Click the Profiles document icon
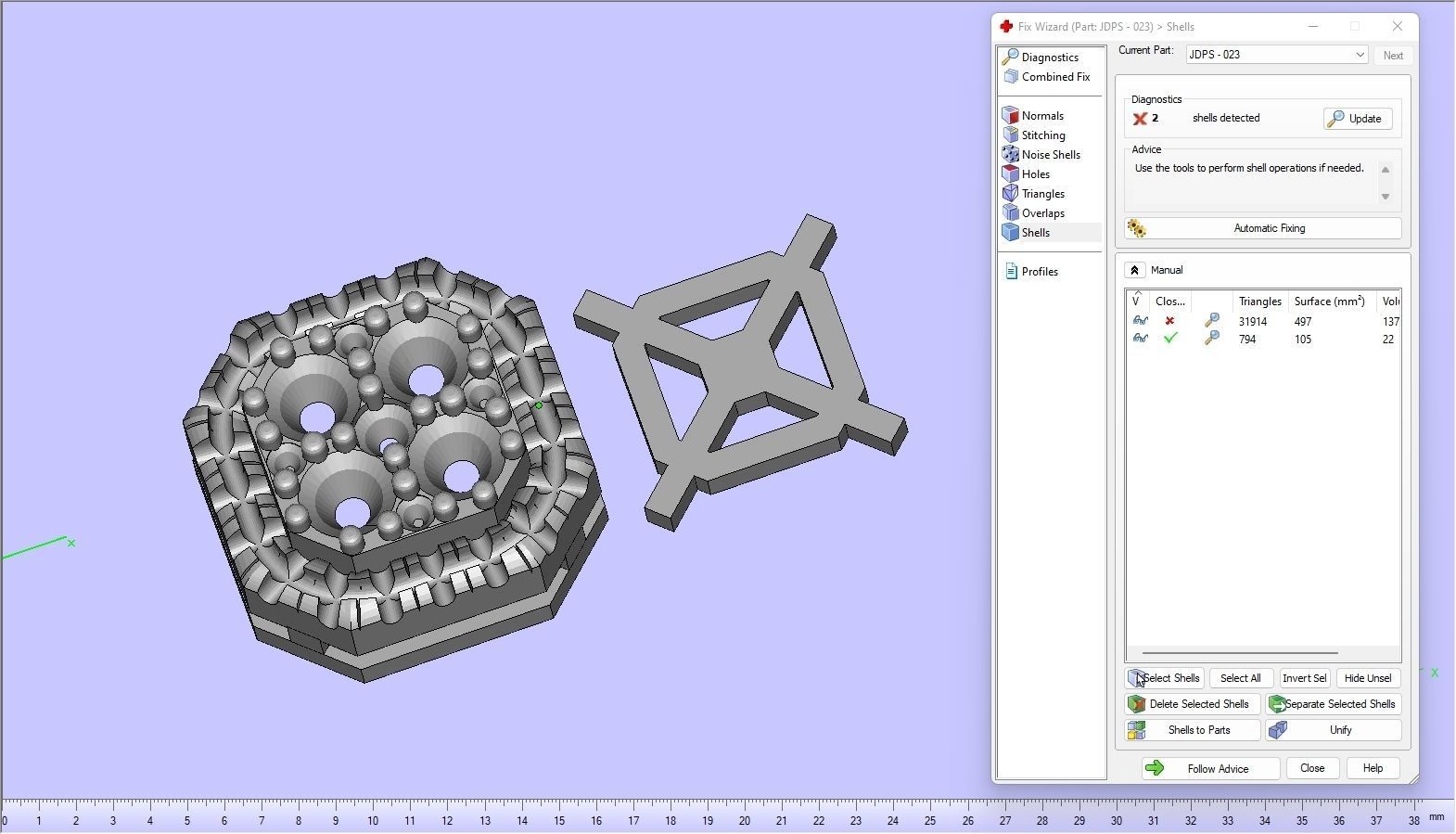This screenshot has width=1456, height=834. [1011, 272]
